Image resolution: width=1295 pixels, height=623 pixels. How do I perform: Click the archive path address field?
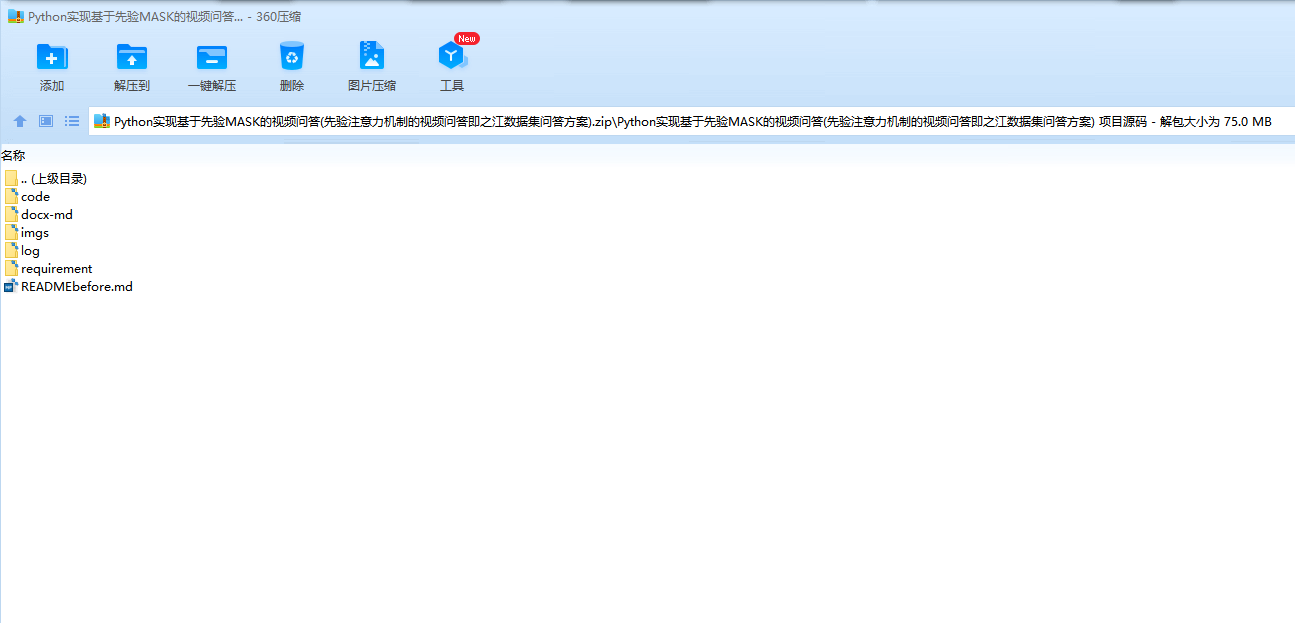[691, 121]
